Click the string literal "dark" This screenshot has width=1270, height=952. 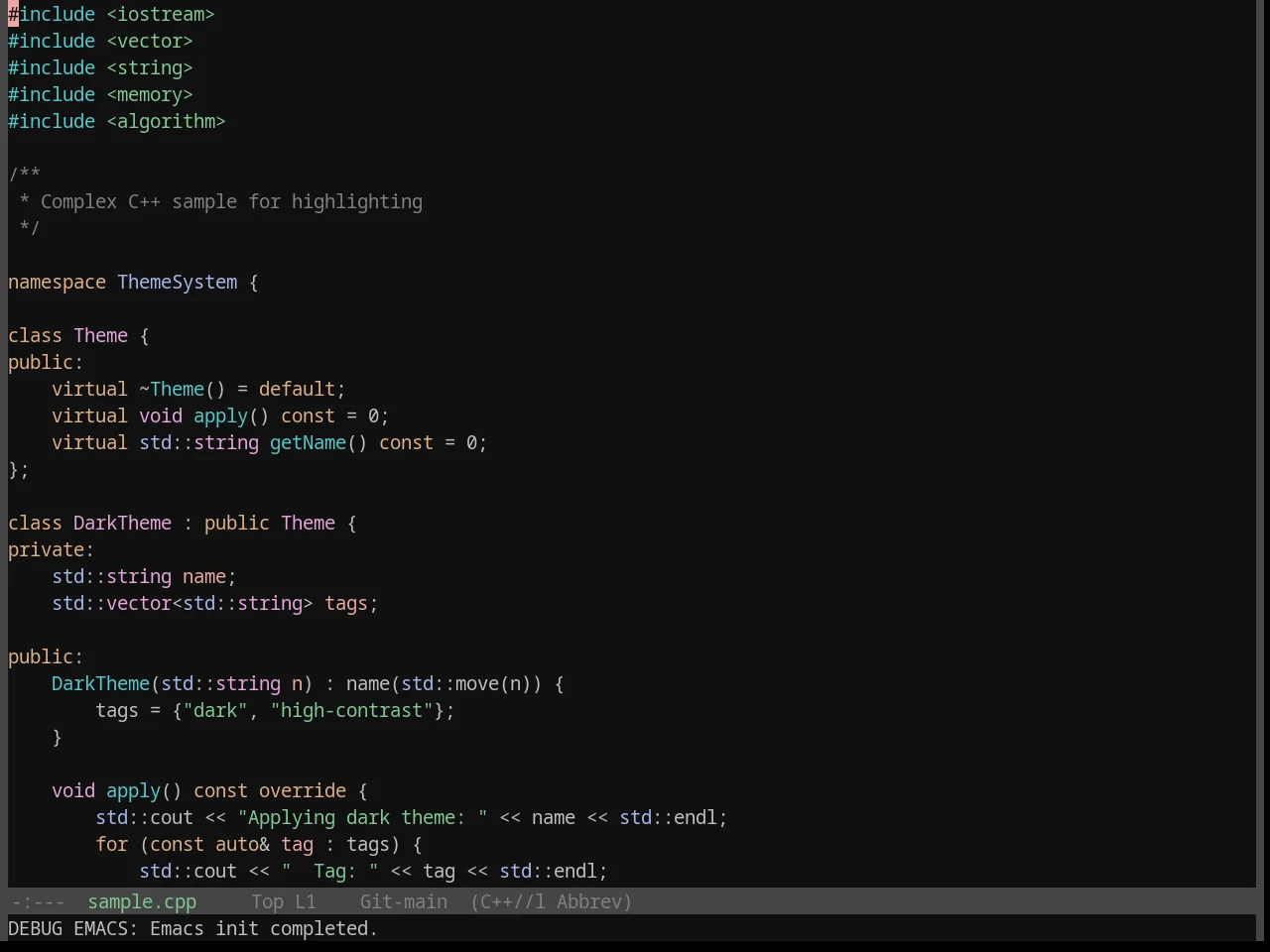coord(215,710)
